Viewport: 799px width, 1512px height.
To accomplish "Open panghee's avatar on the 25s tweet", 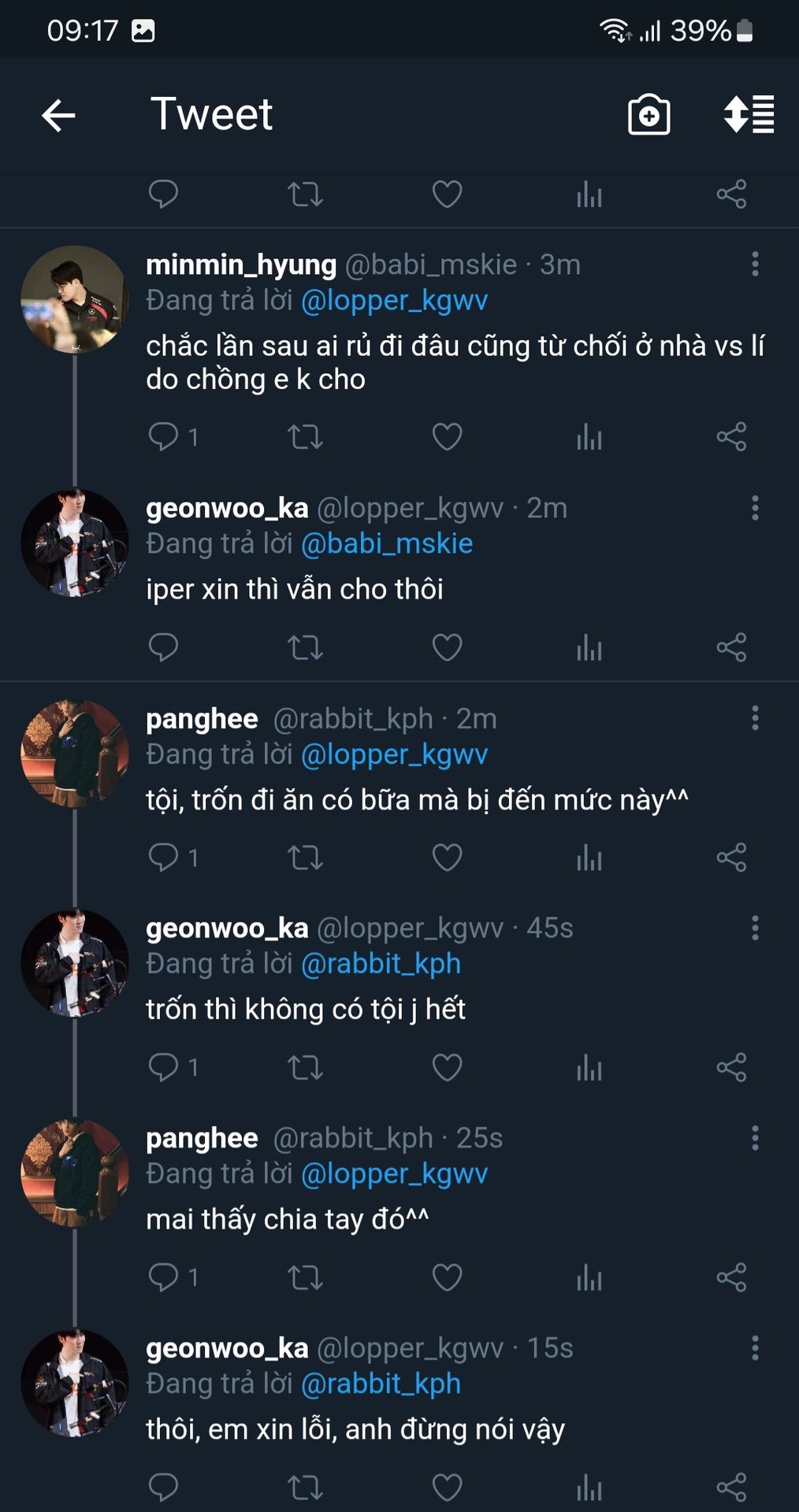I will click(74, 1173).
